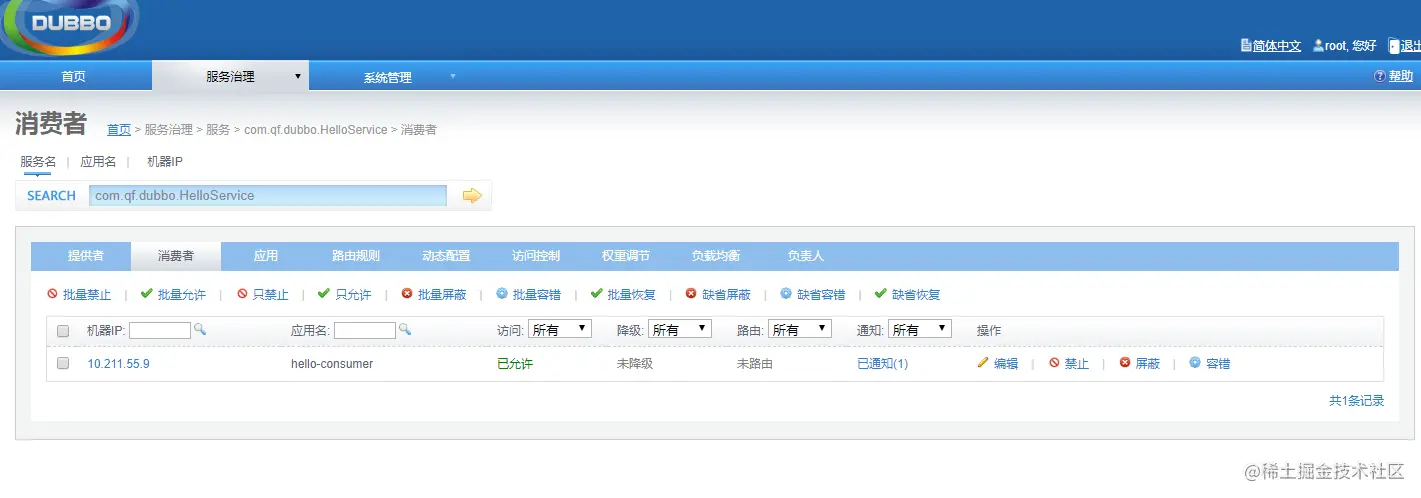Open the 访问 filter dropdown
Viewport: 1421px width, 498px height.
click(560, 329)
